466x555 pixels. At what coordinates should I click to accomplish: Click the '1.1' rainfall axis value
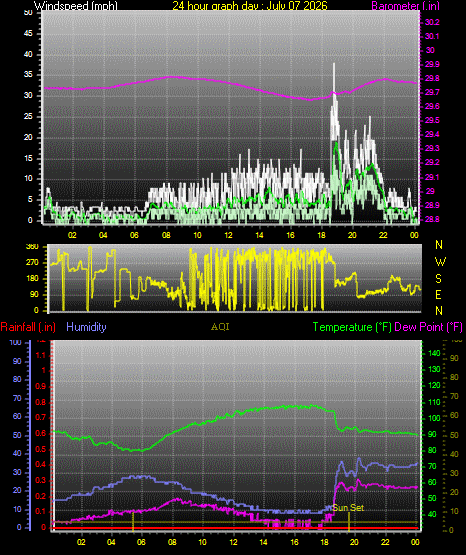[x=41, y=355]
